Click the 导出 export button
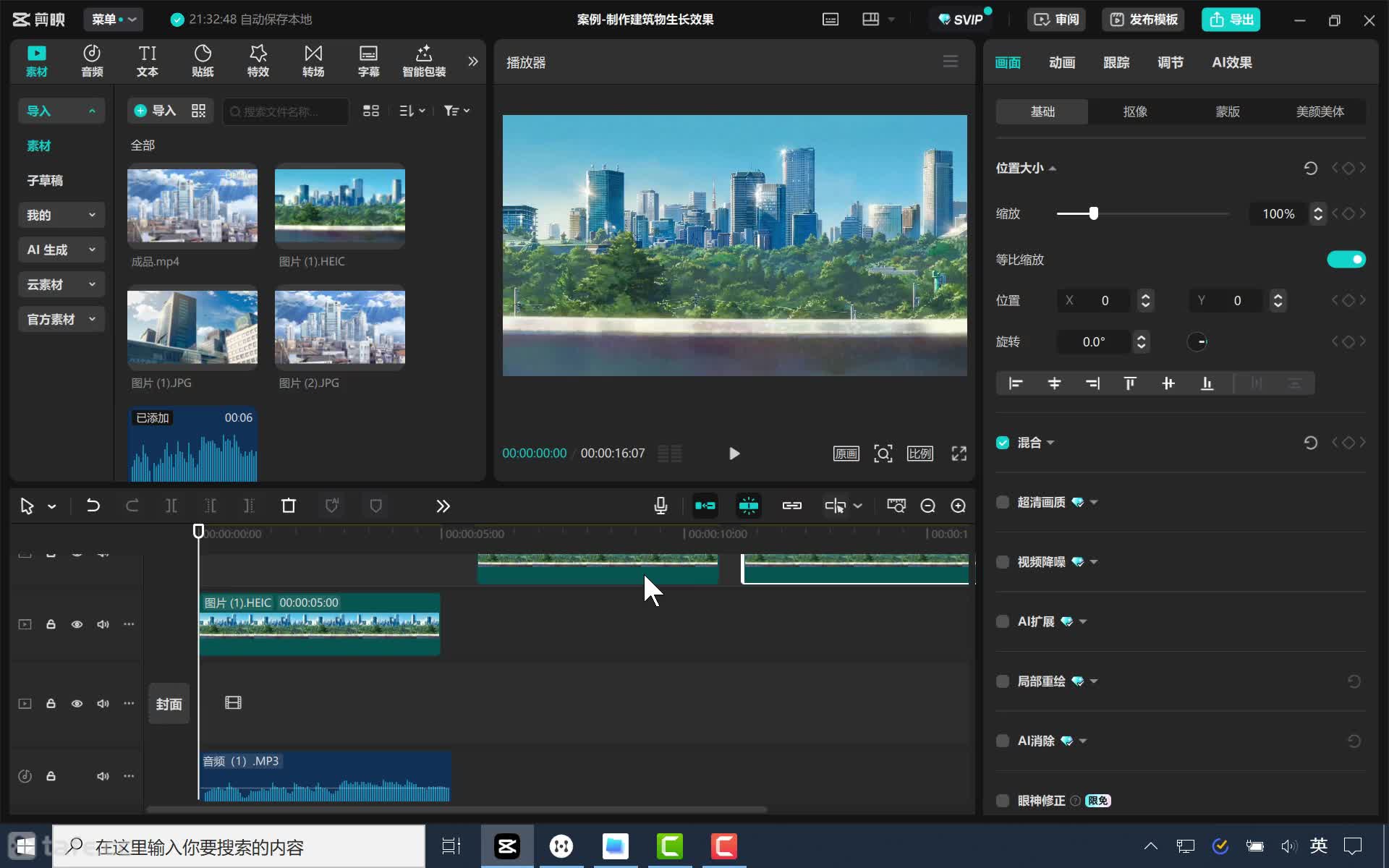 pos(1231,20)
